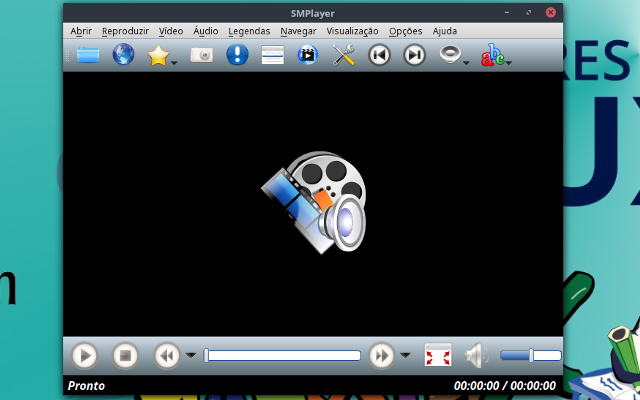Open the Visualização menu
Viewport: 640px width, 400px height.
click(x=352, y=31)
